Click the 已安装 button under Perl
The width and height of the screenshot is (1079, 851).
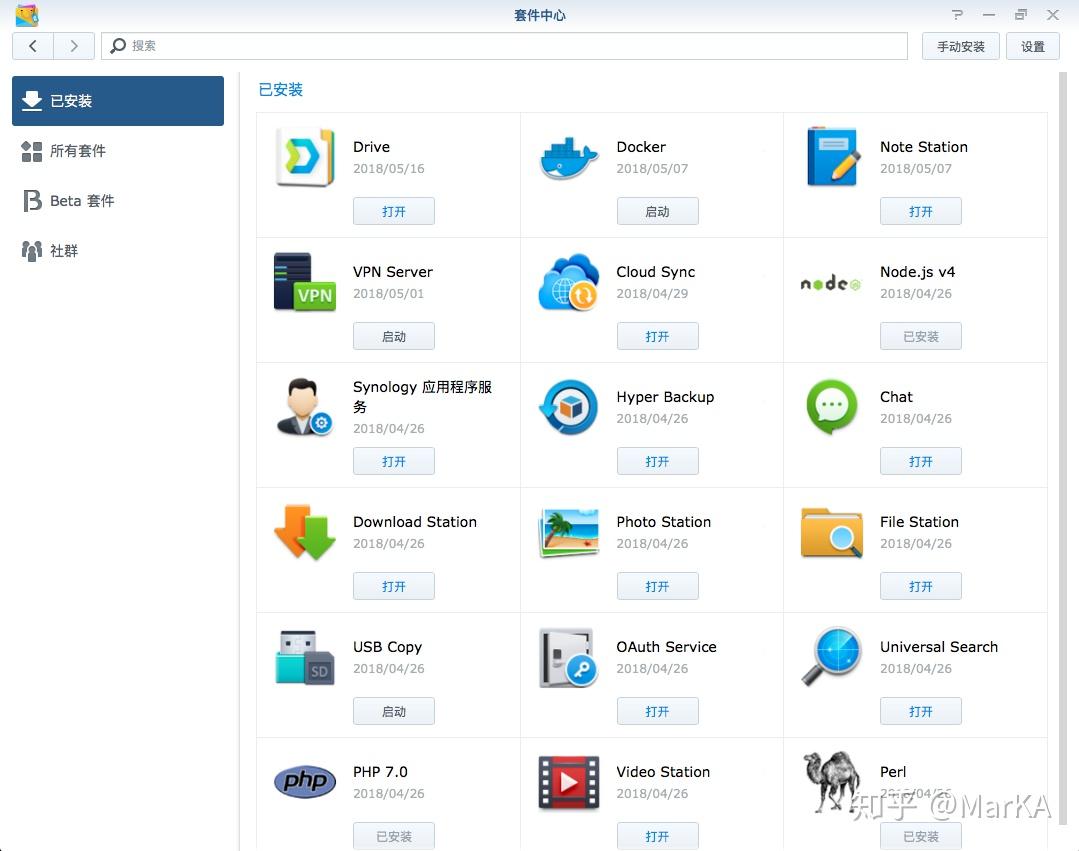(921, 836)
